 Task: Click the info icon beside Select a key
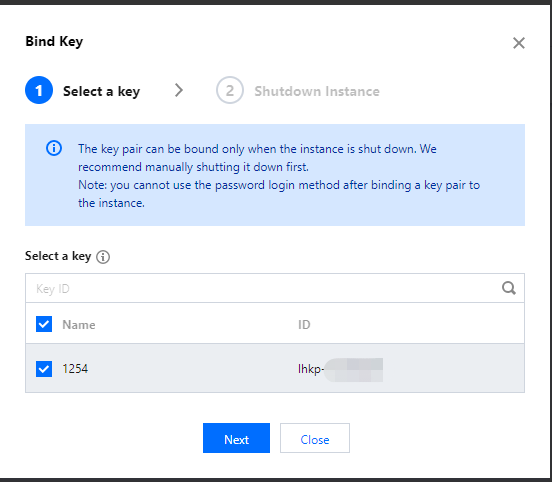[103, 257]
